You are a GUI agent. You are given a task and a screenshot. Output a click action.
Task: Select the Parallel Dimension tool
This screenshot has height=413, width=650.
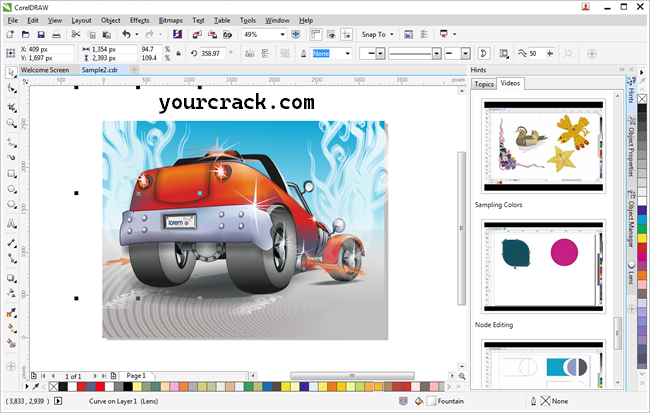tap(11, 243)
